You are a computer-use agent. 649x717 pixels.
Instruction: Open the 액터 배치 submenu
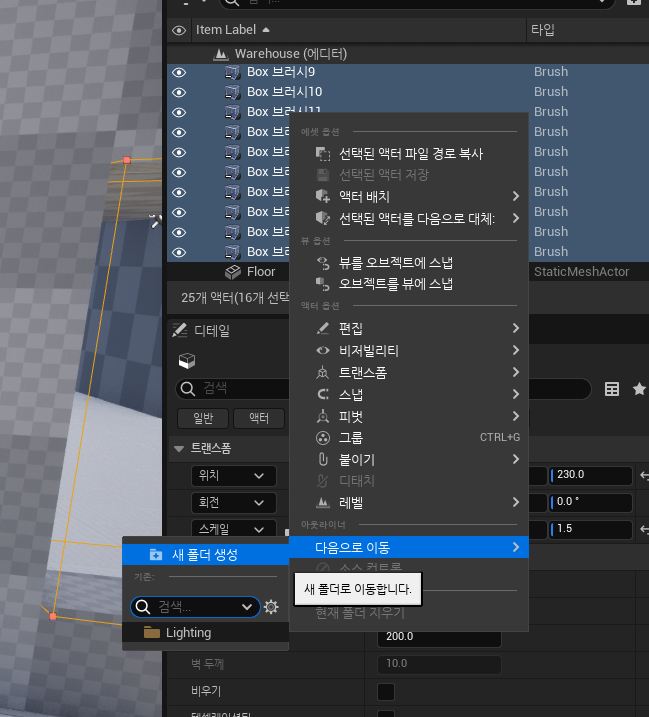click(x=409, y=197)
